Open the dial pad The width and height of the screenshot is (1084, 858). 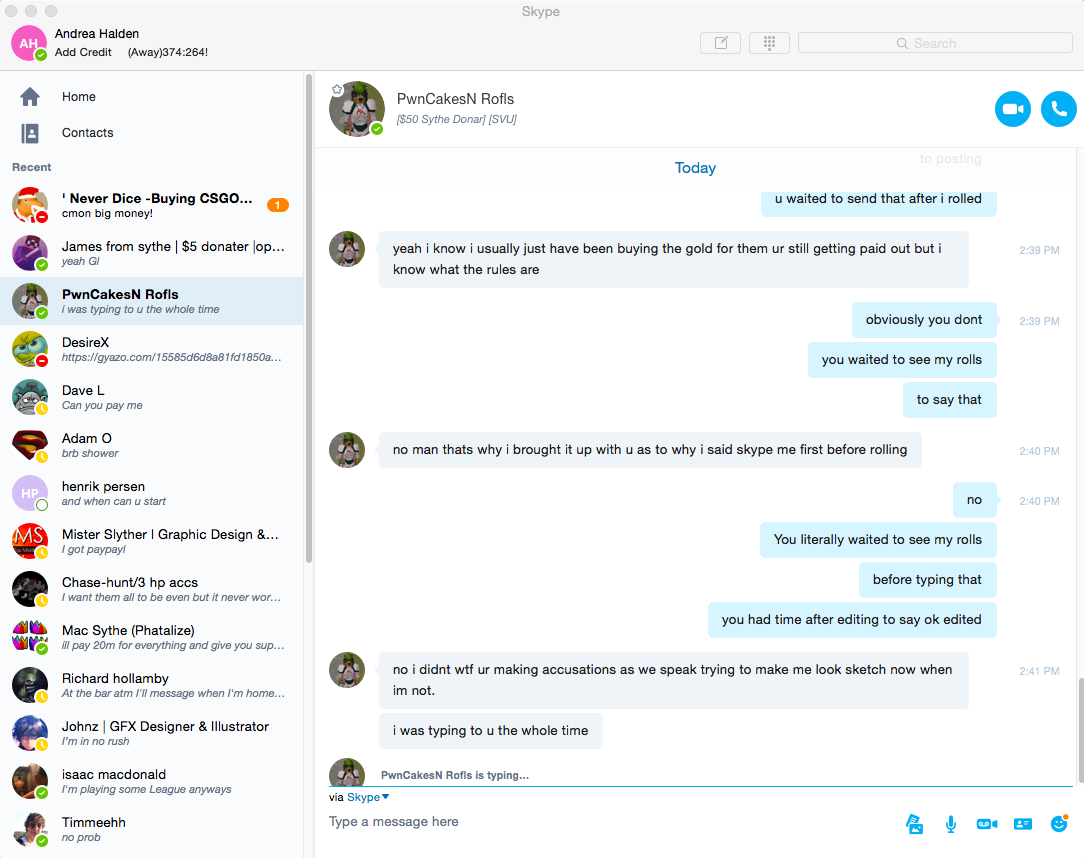coord(769,43)
